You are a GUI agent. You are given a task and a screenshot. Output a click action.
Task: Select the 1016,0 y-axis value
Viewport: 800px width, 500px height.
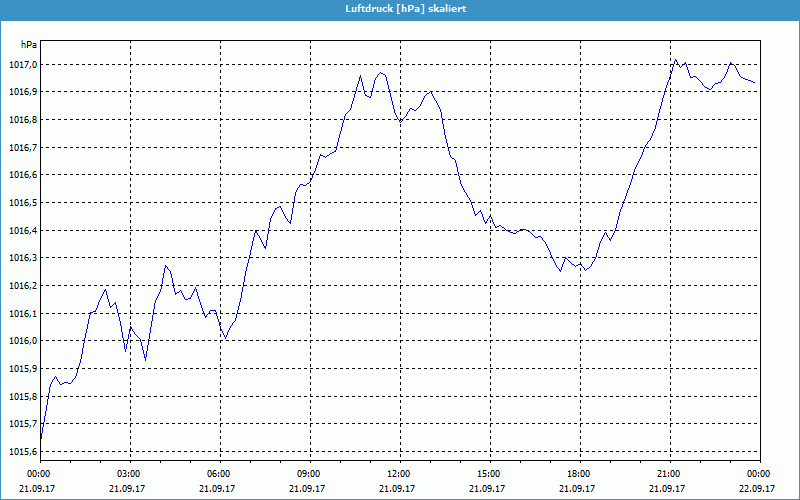coord(20,341)
